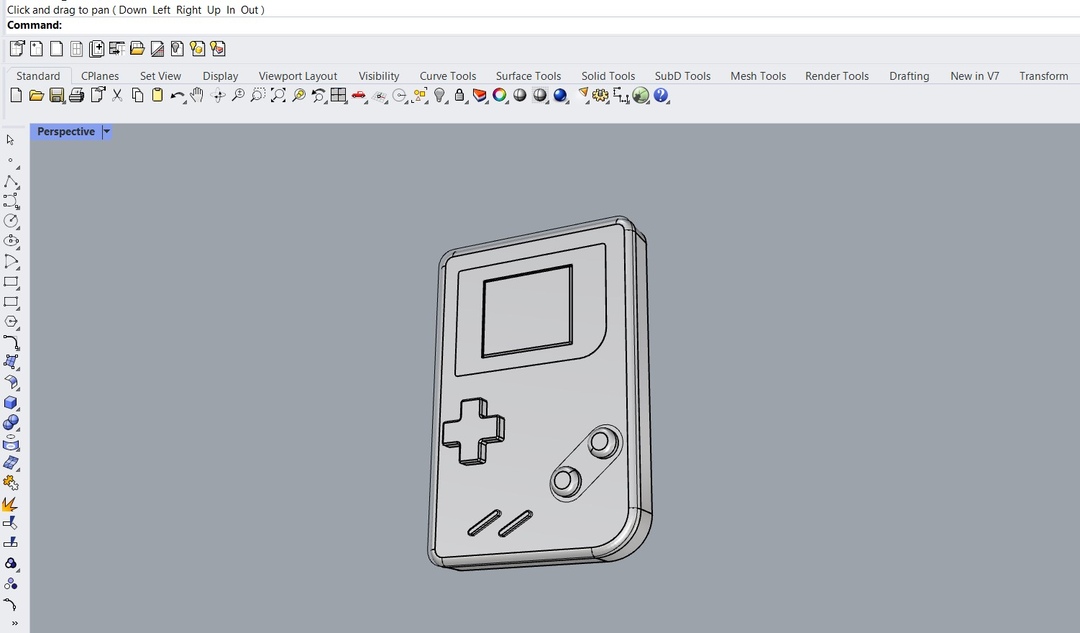This screenshot has width=1080, height=633.
Task: Switch to the Drafting tab
Action: [x=909, y=76]
